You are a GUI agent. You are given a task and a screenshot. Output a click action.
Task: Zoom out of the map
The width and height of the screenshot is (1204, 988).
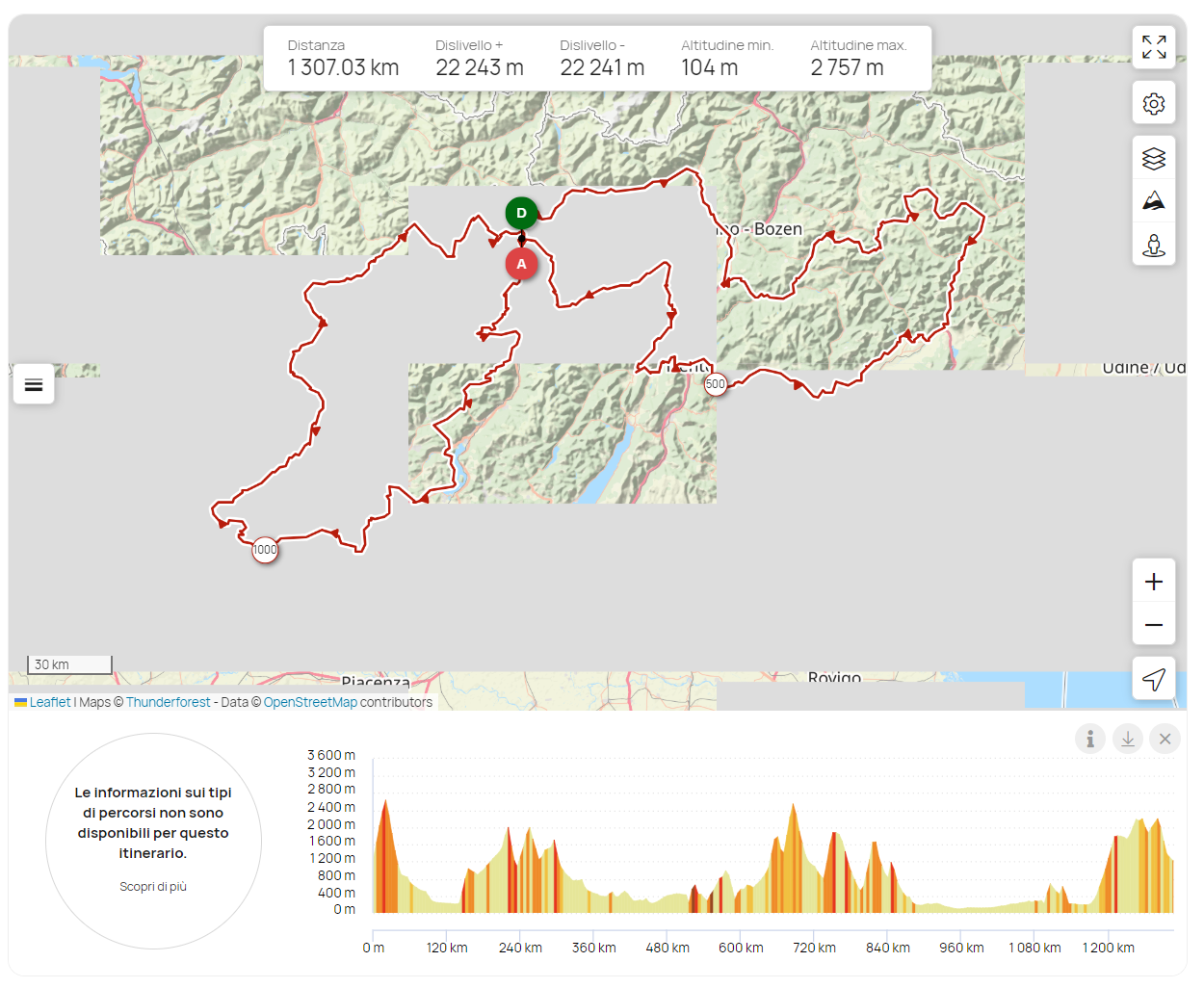pos(1153,625)
